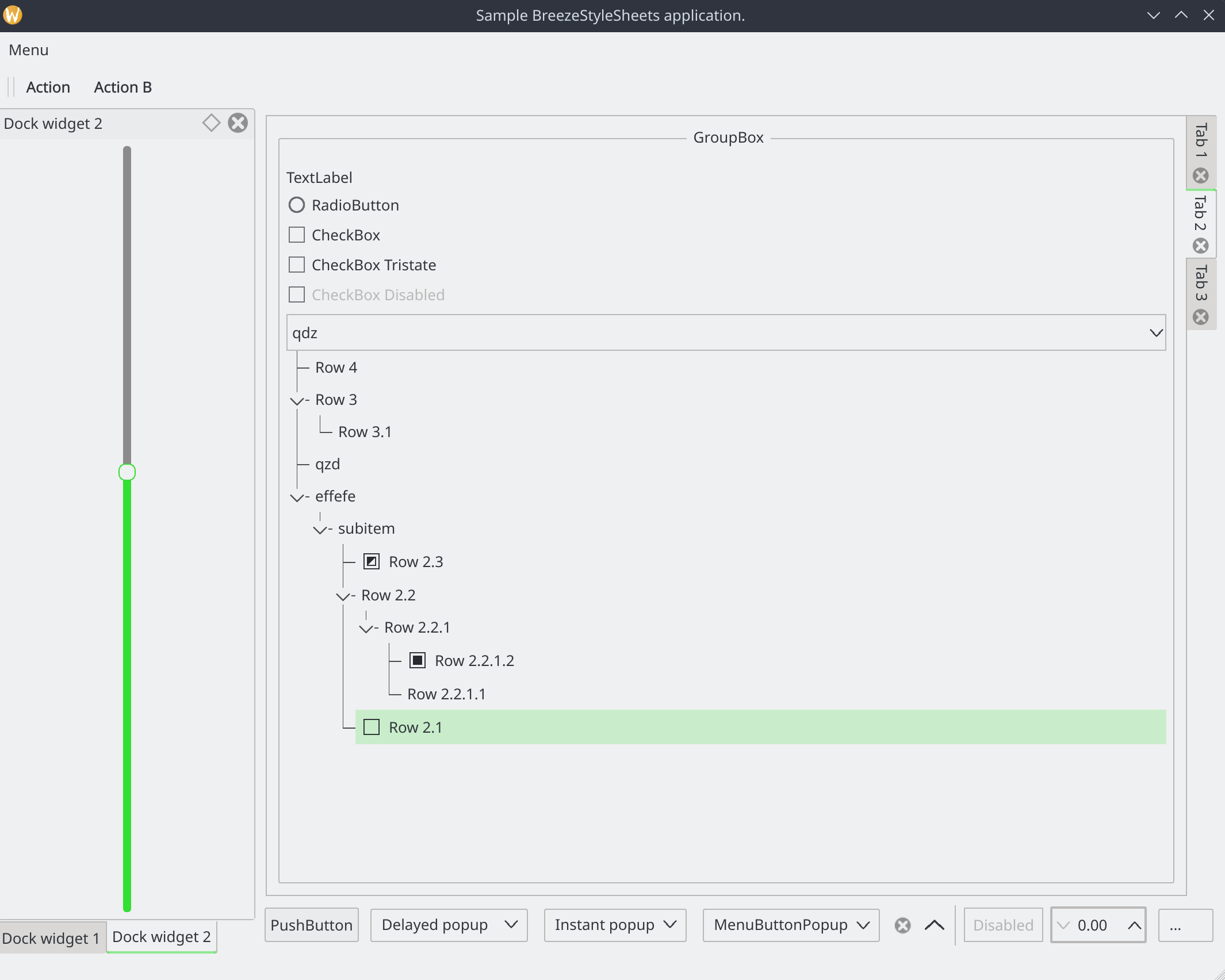Increase the spin box value
The image size is (1225, 980).
1134,925
